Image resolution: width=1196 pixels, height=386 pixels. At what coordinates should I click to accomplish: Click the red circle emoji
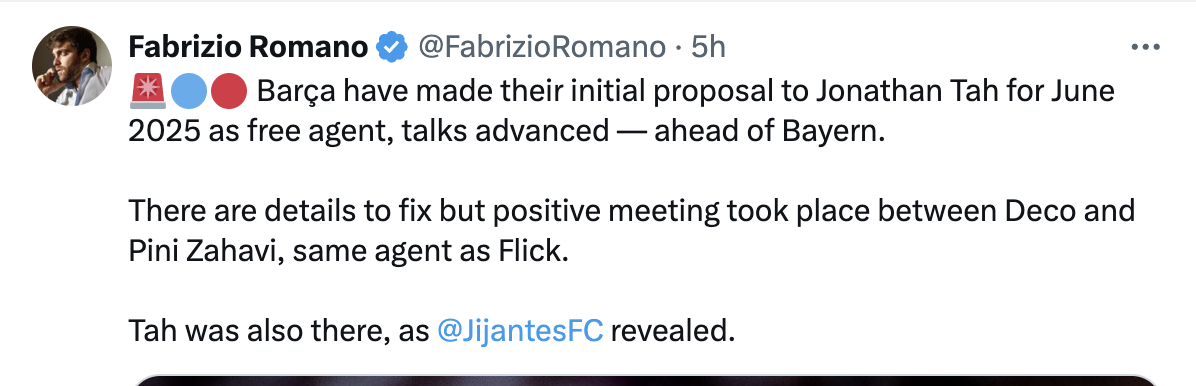[x=229, y=92]
